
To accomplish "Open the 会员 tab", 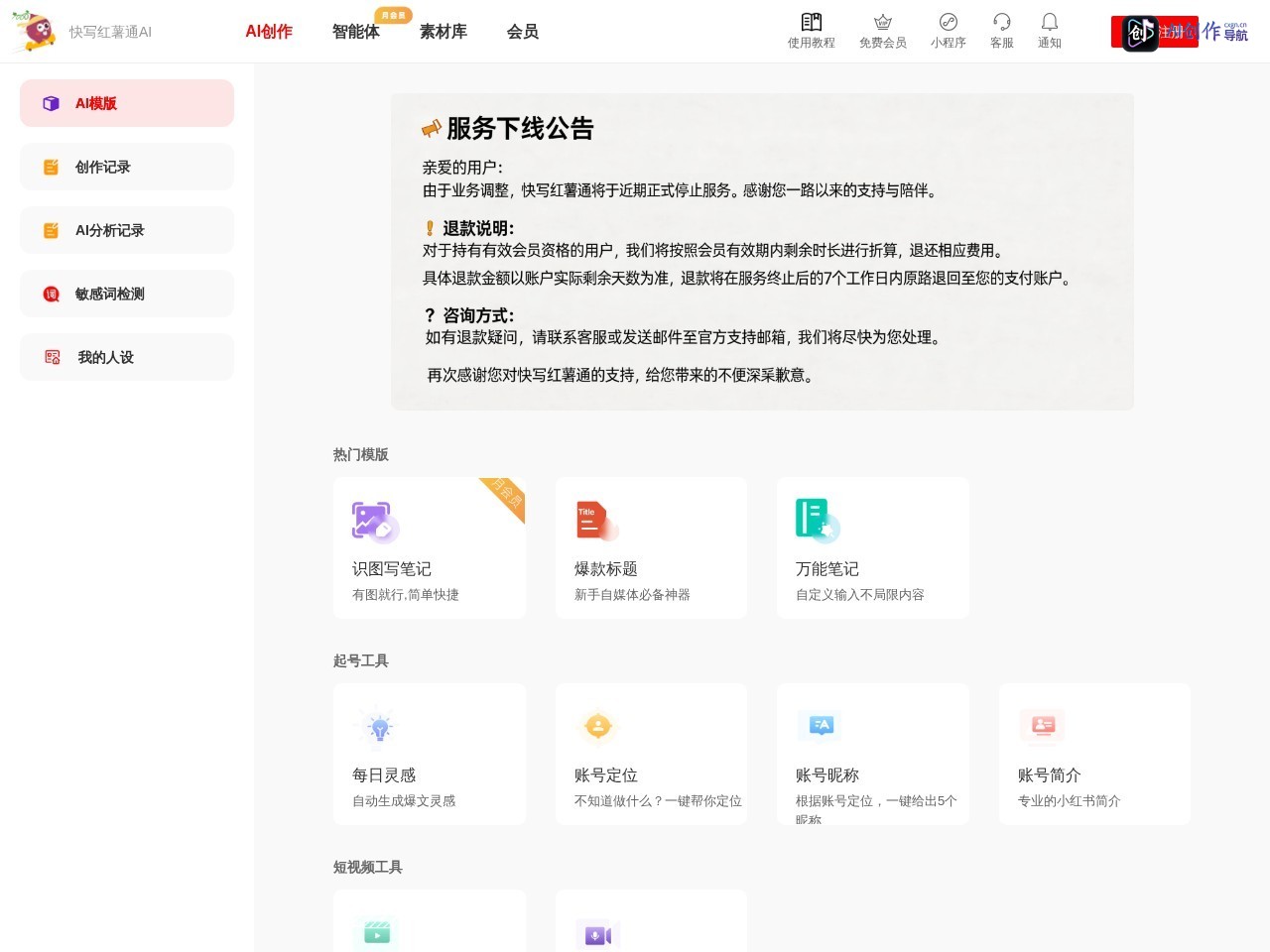I will click(523, 32).
